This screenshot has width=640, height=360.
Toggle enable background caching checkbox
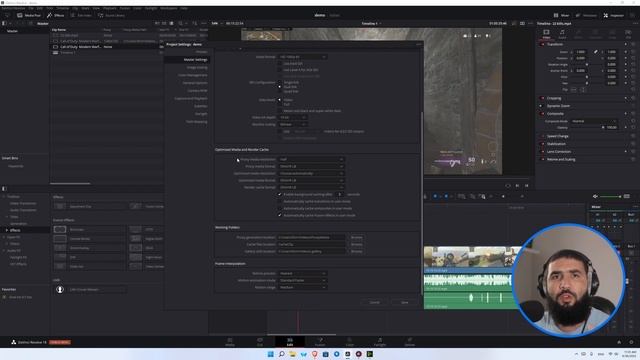(x=280, y=194)
